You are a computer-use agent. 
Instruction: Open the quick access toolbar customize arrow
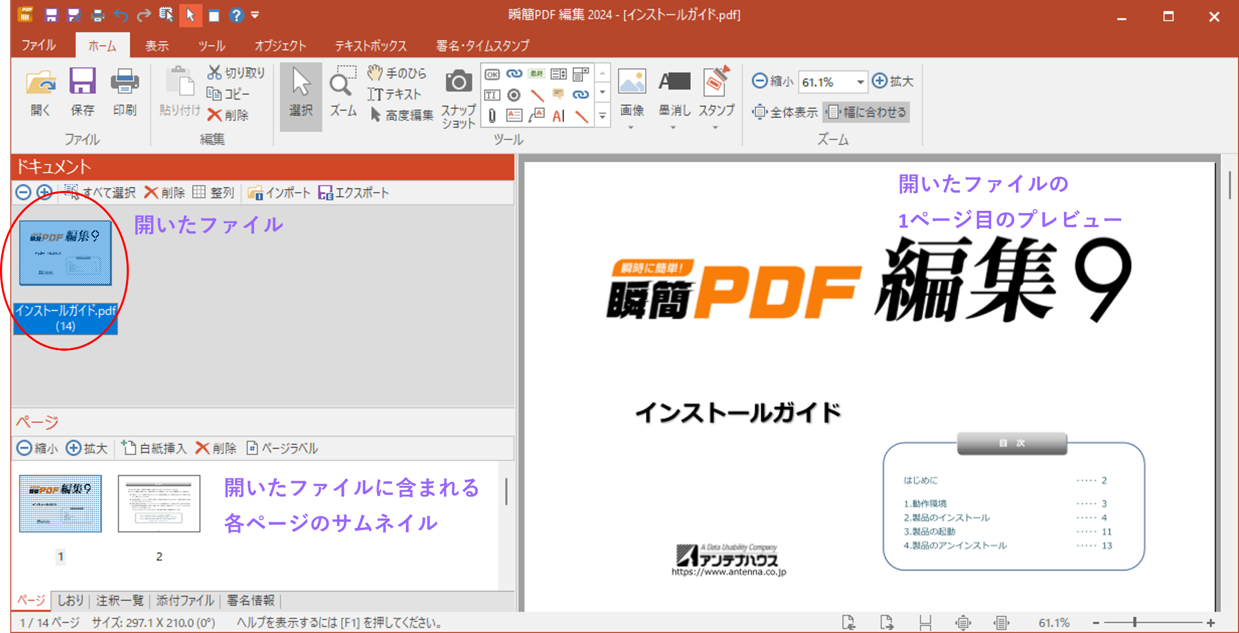coord(255,15)
